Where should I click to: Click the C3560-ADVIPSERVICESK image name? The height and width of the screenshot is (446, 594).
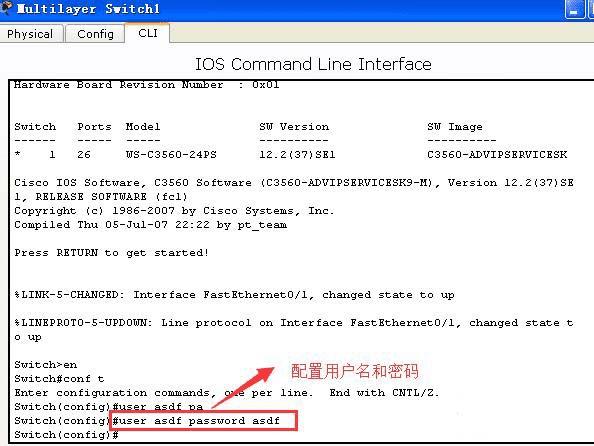click(x=497, y=155)
